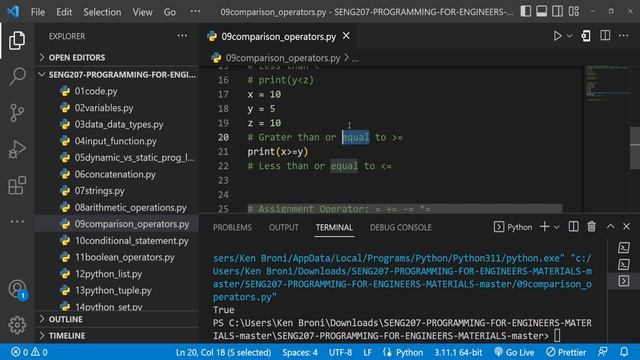Switch to the Debug Console tab
Screen dimensions: 640x360
point(400,227)
